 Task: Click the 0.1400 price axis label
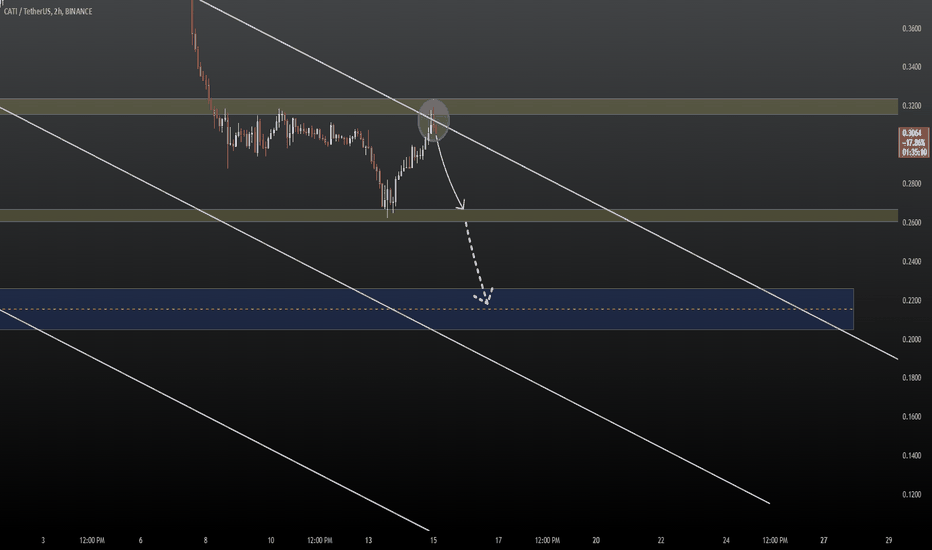pyautogui.click(x=911, y=455)
